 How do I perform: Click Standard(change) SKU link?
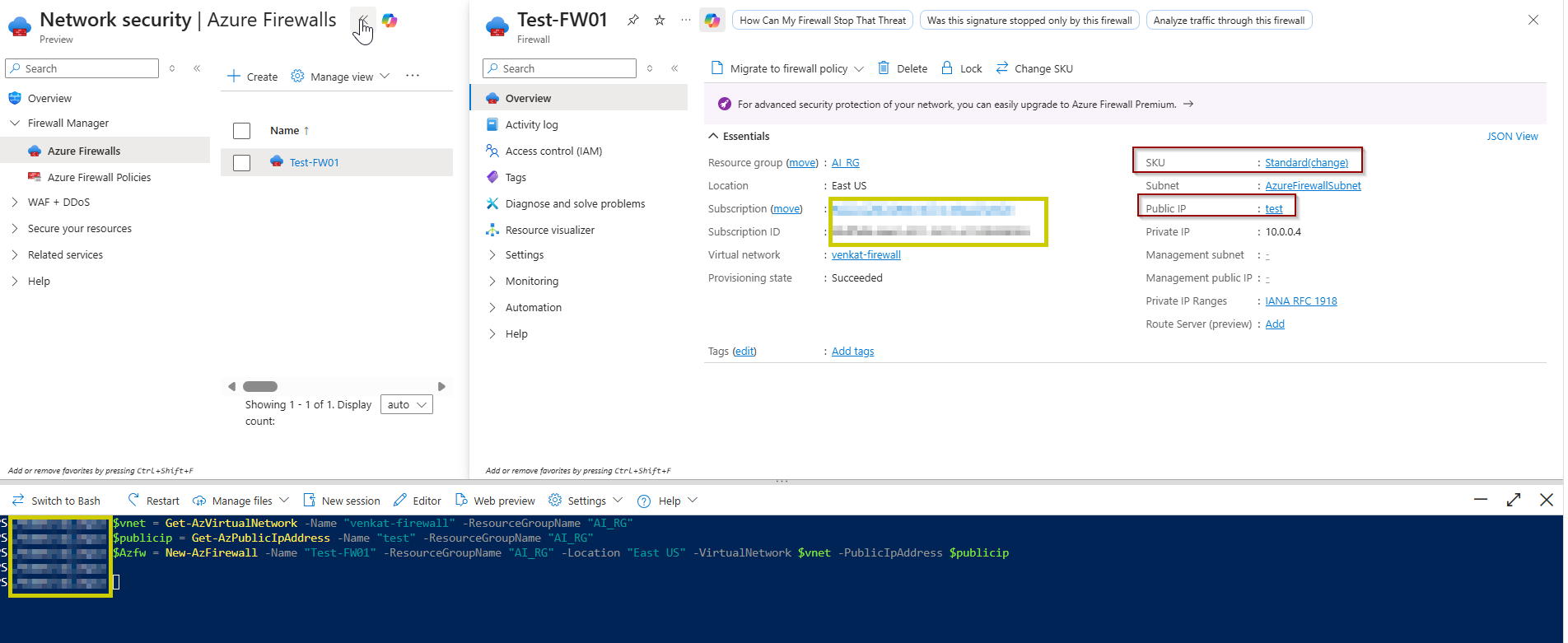(1307, 163)
